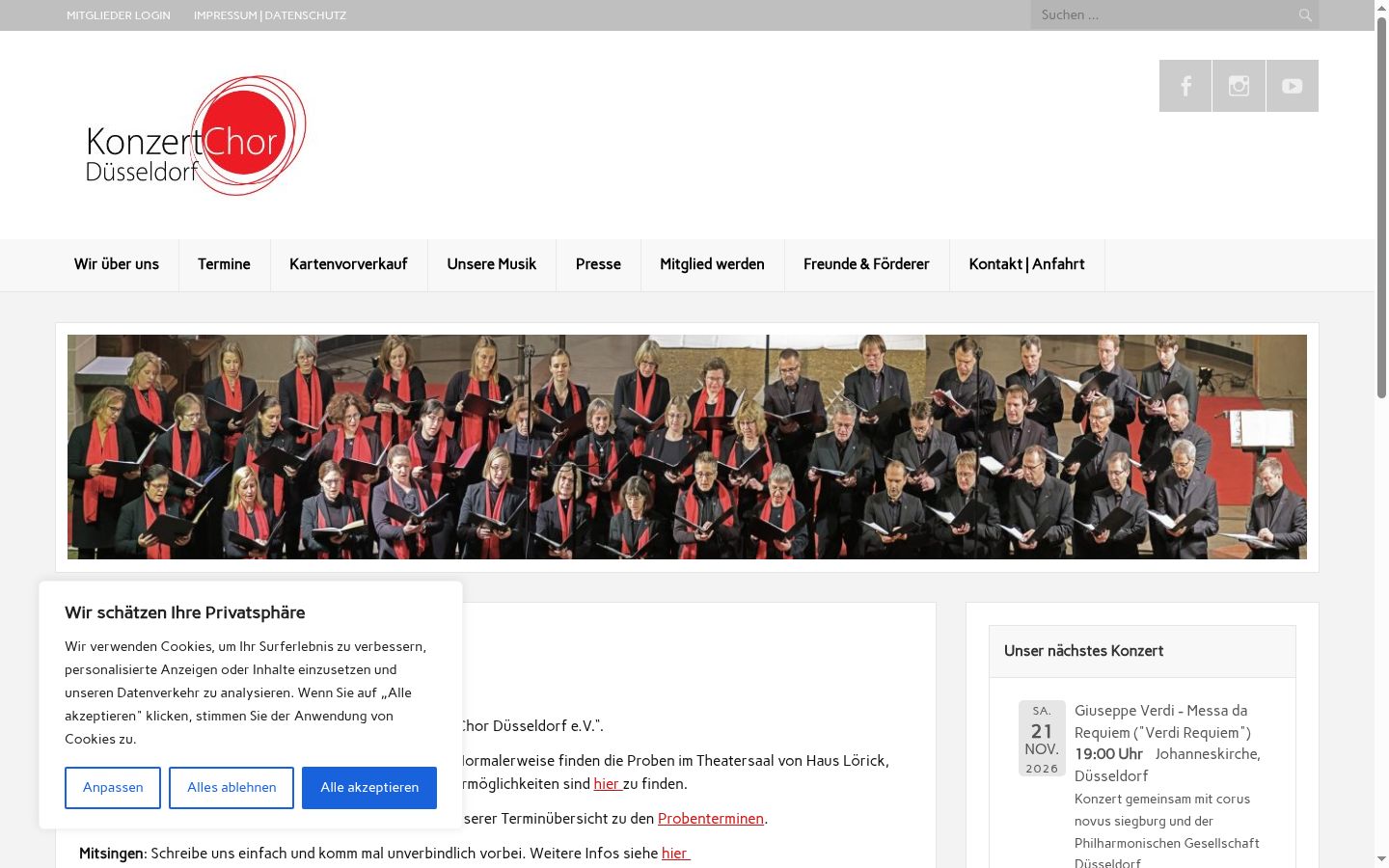Go to the Termine menu item
This screenshot has width=1389, height=868.
click(224, 264)
